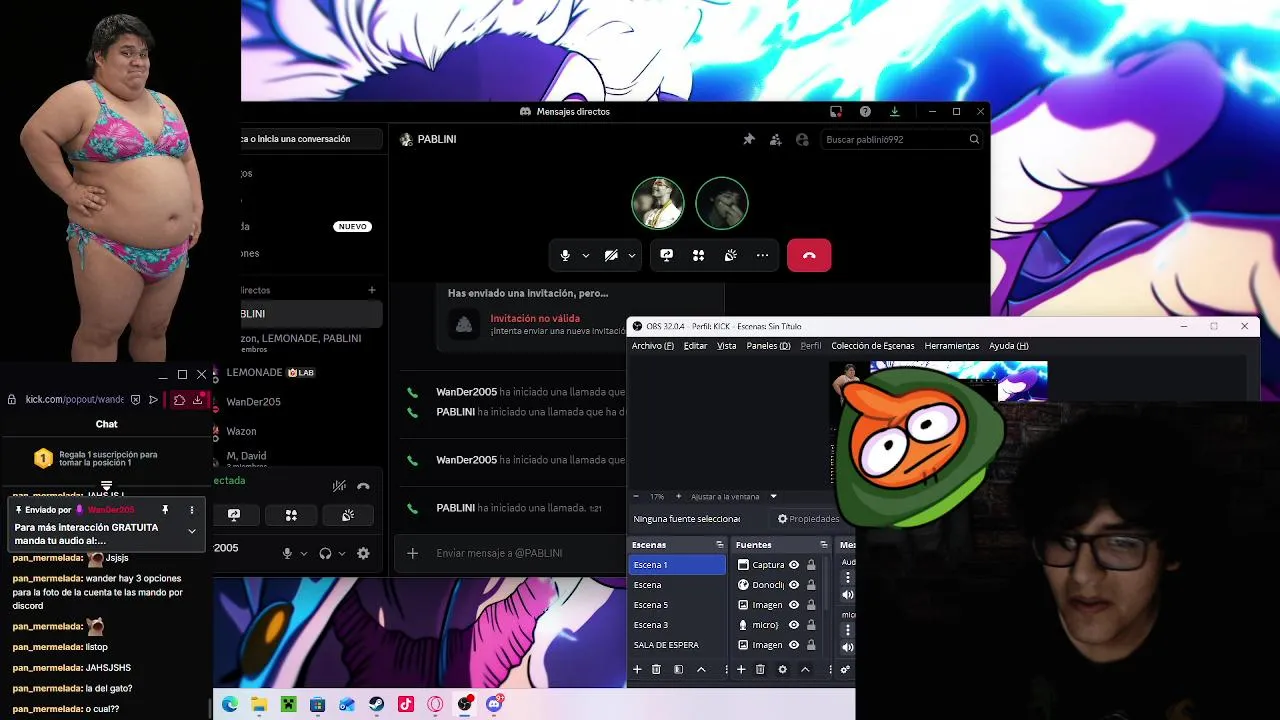Disconnect from call in Discord voice panel
1280x720 pixels.
coord(364,486)
